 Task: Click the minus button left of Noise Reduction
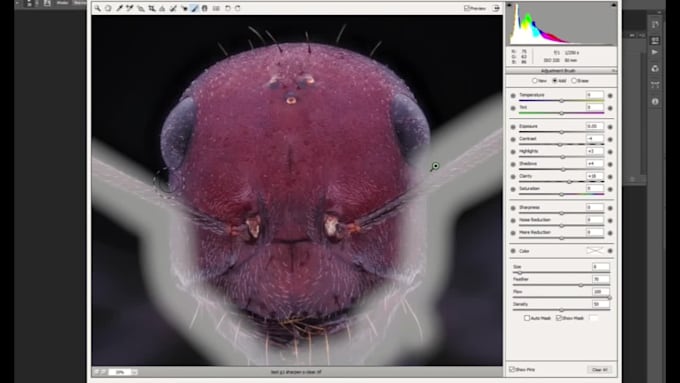(x=513, y=221)
